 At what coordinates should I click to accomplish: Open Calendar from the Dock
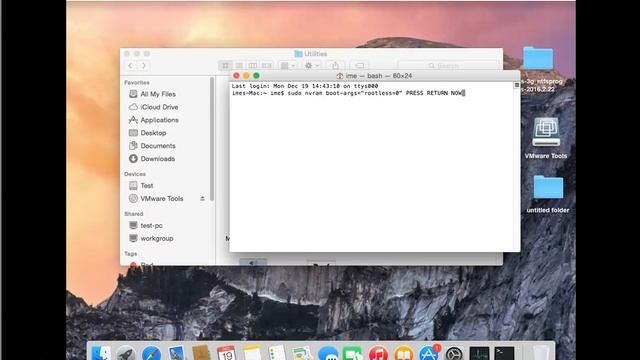(227, 353)
